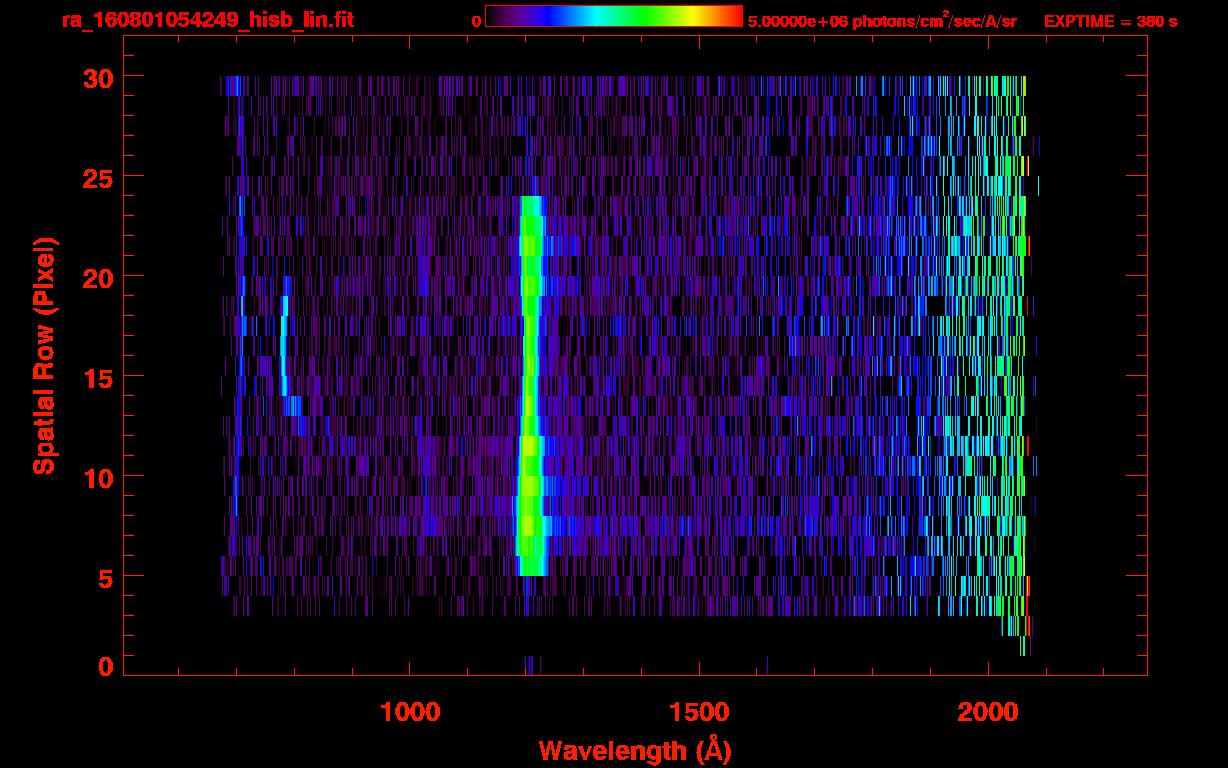Image resolution: width=1228 pixels, height=768 pixels.
Task: Click the rainbow intensity color bar
Action: (614, 16)
